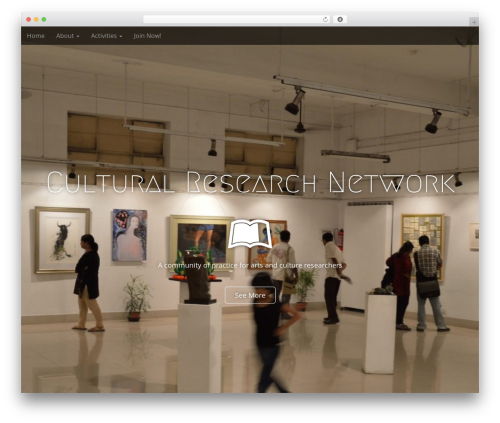Click the browser reload icon
This screenshot has width=500, height=423.
(325, 19)
